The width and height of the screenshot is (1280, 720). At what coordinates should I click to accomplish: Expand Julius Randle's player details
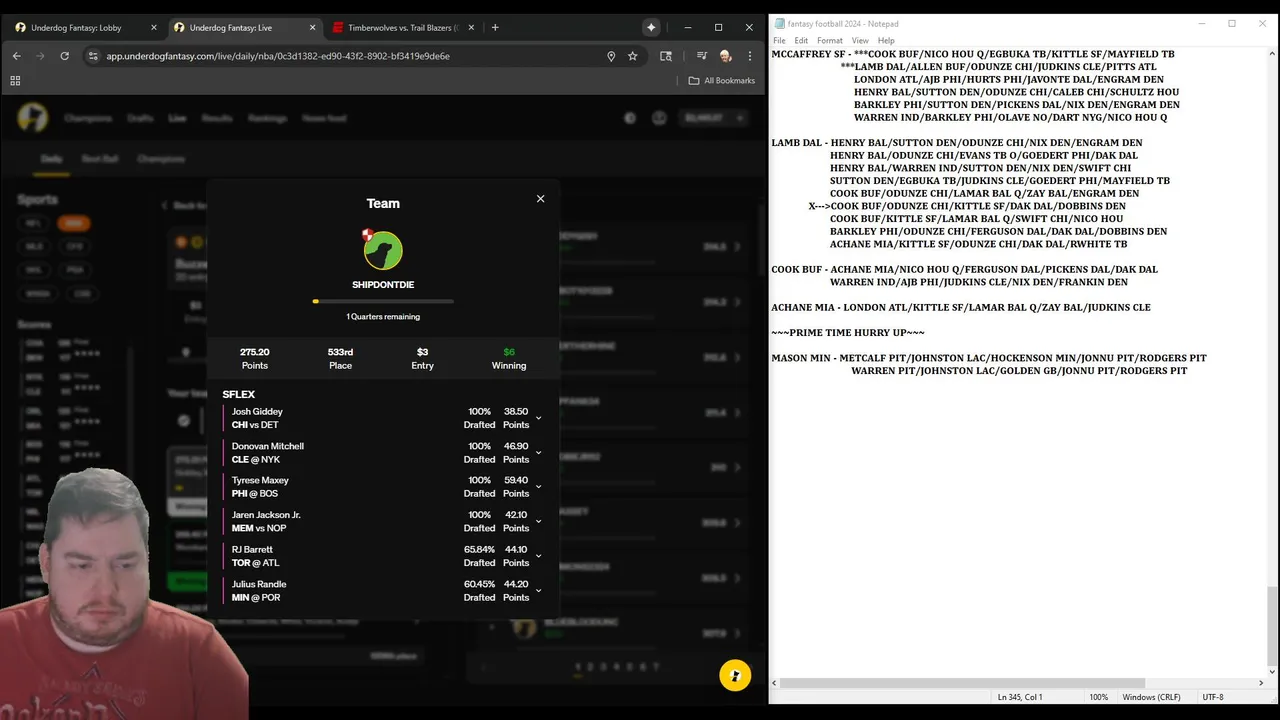click(538, 591)
